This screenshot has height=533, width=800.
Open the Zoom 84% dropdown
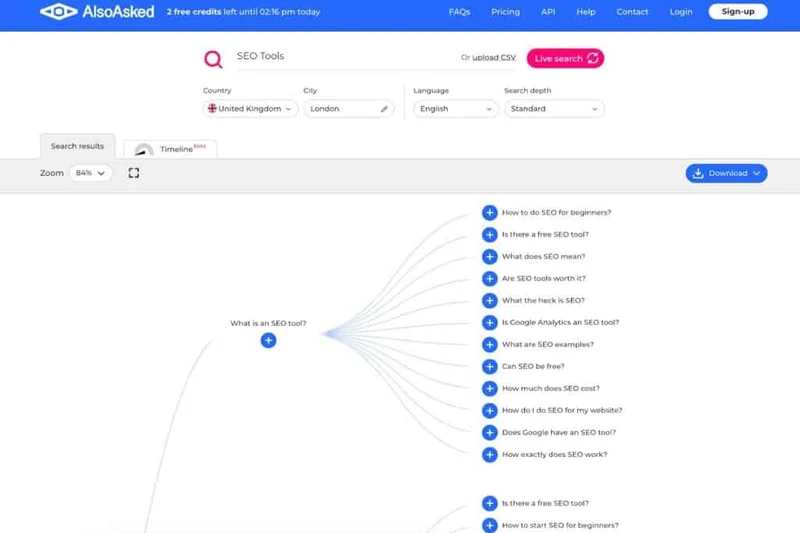90,173
